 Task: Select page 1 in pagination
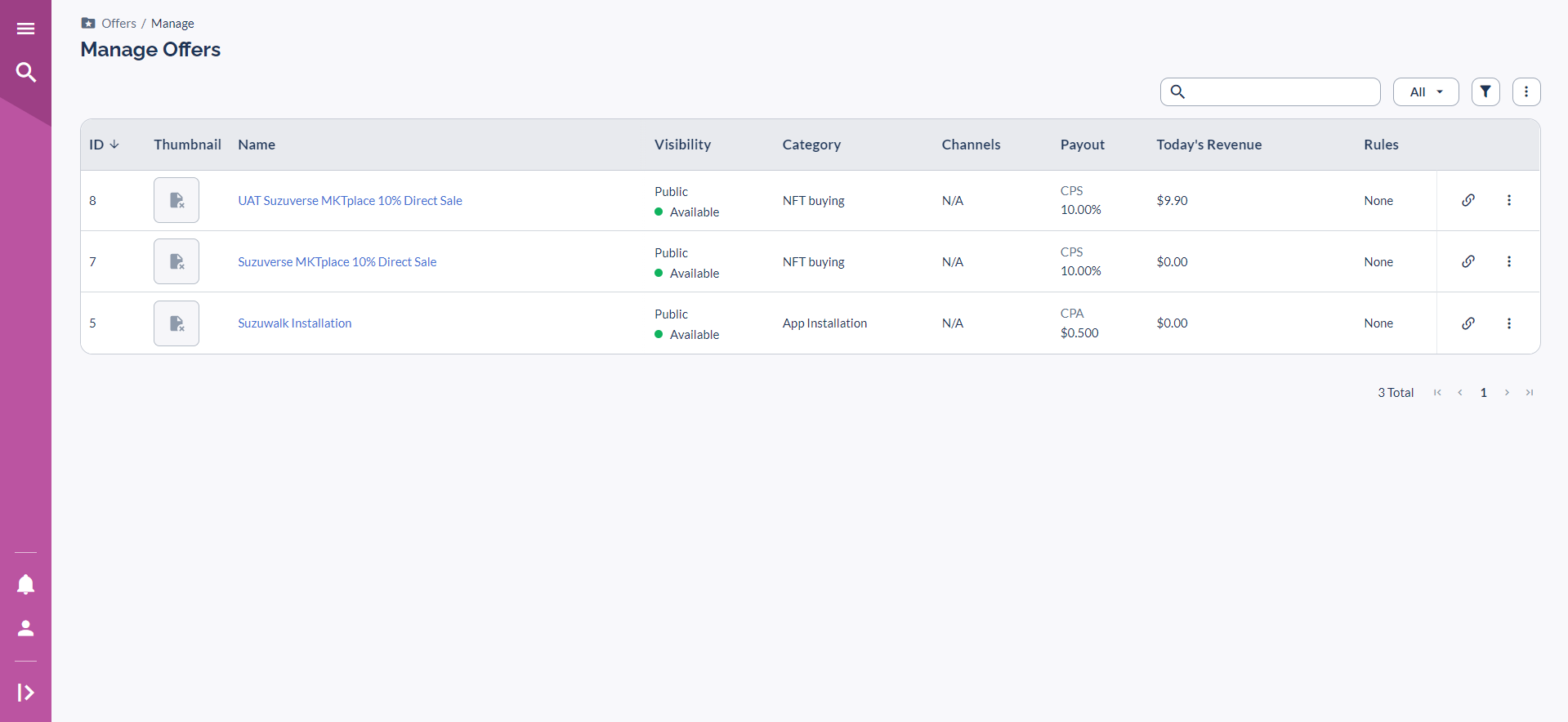1483,393
